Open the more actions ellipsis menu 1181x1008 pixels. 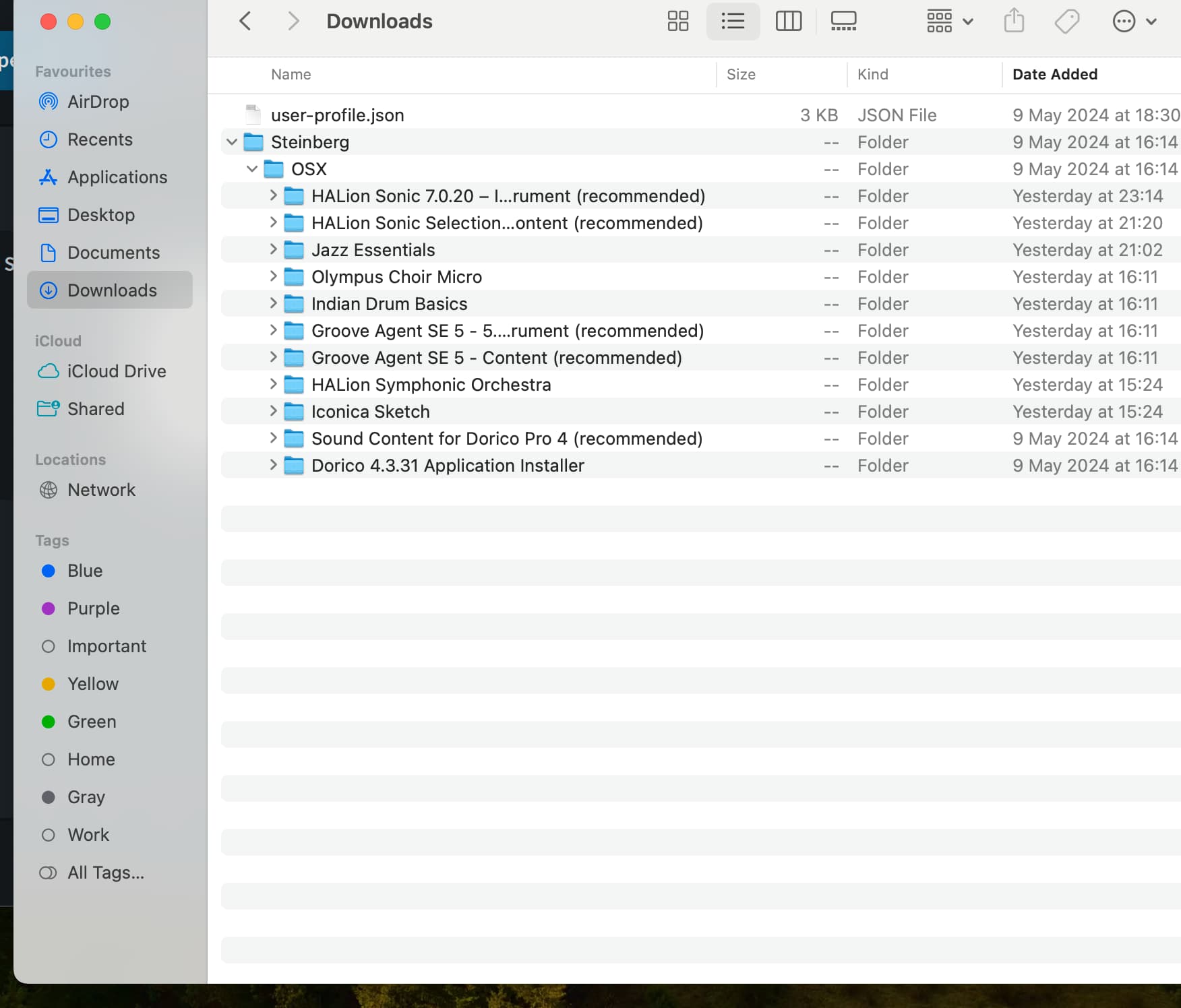pos(1134,22)
